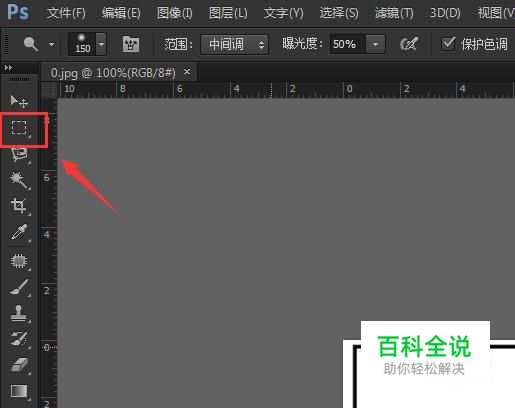Select the Healing Brush patch tool
Viewport: 515px width, 408px height.
coord(19,261)
